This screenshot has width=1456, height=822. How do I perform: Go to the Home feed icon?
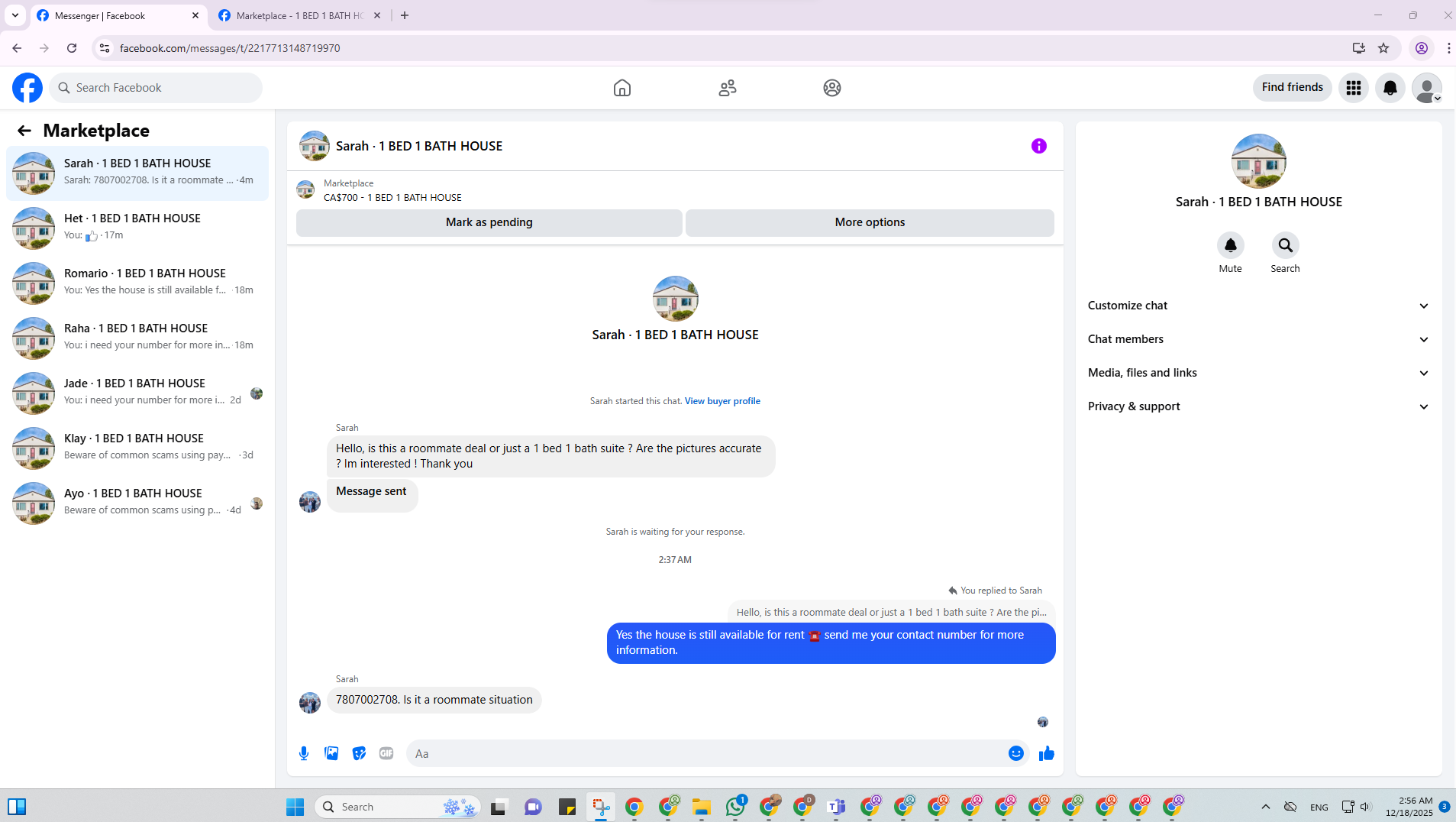(x=622, y=88)
